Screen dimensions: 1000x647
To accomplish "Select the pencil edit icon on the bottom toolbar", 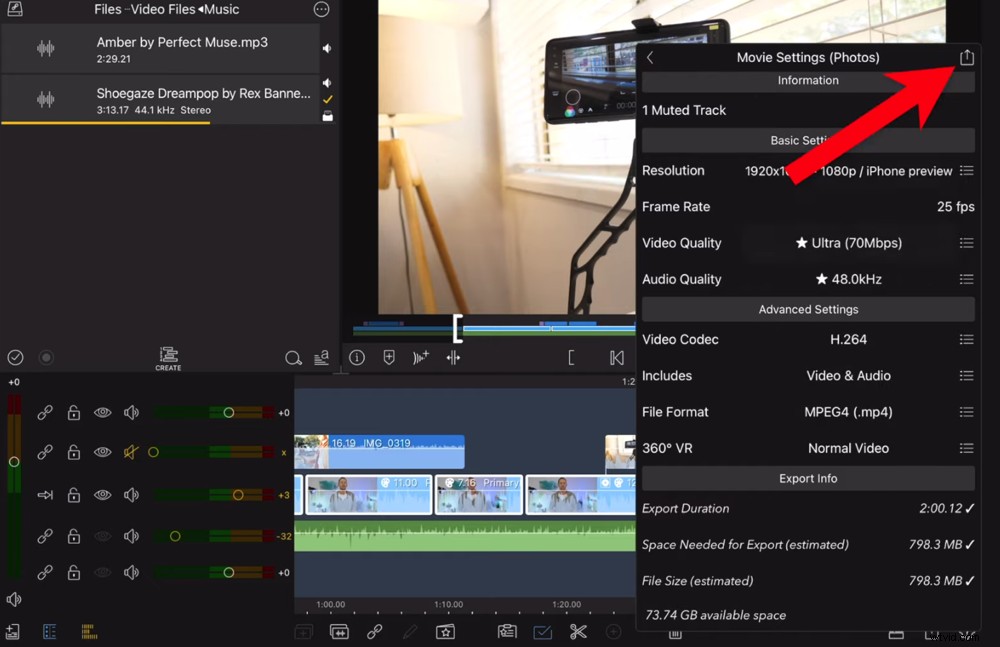I will tap(410, 632).
